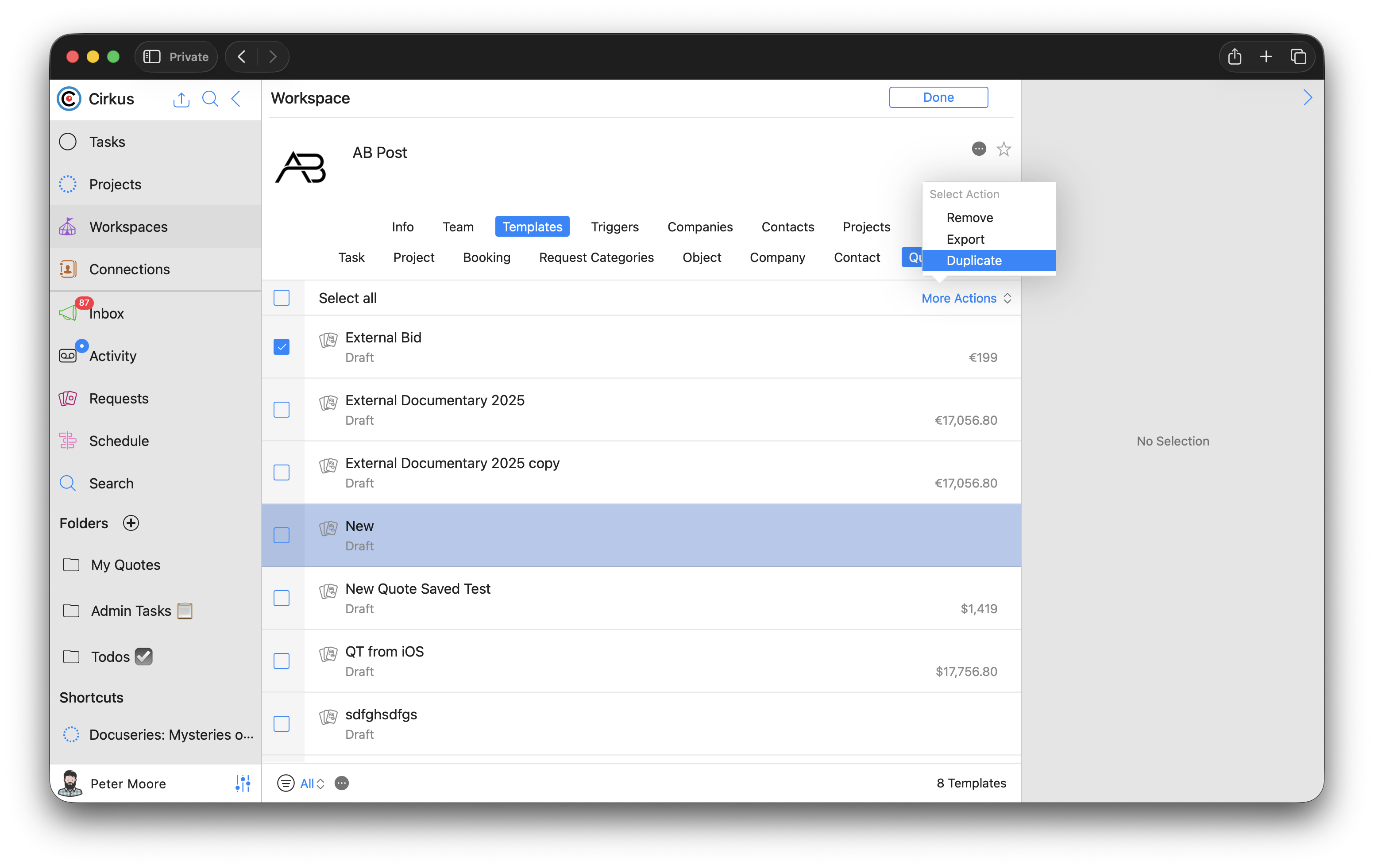Open the More Actions dropdown
This screenshot has width=1374, height=868.
point(965,298)
